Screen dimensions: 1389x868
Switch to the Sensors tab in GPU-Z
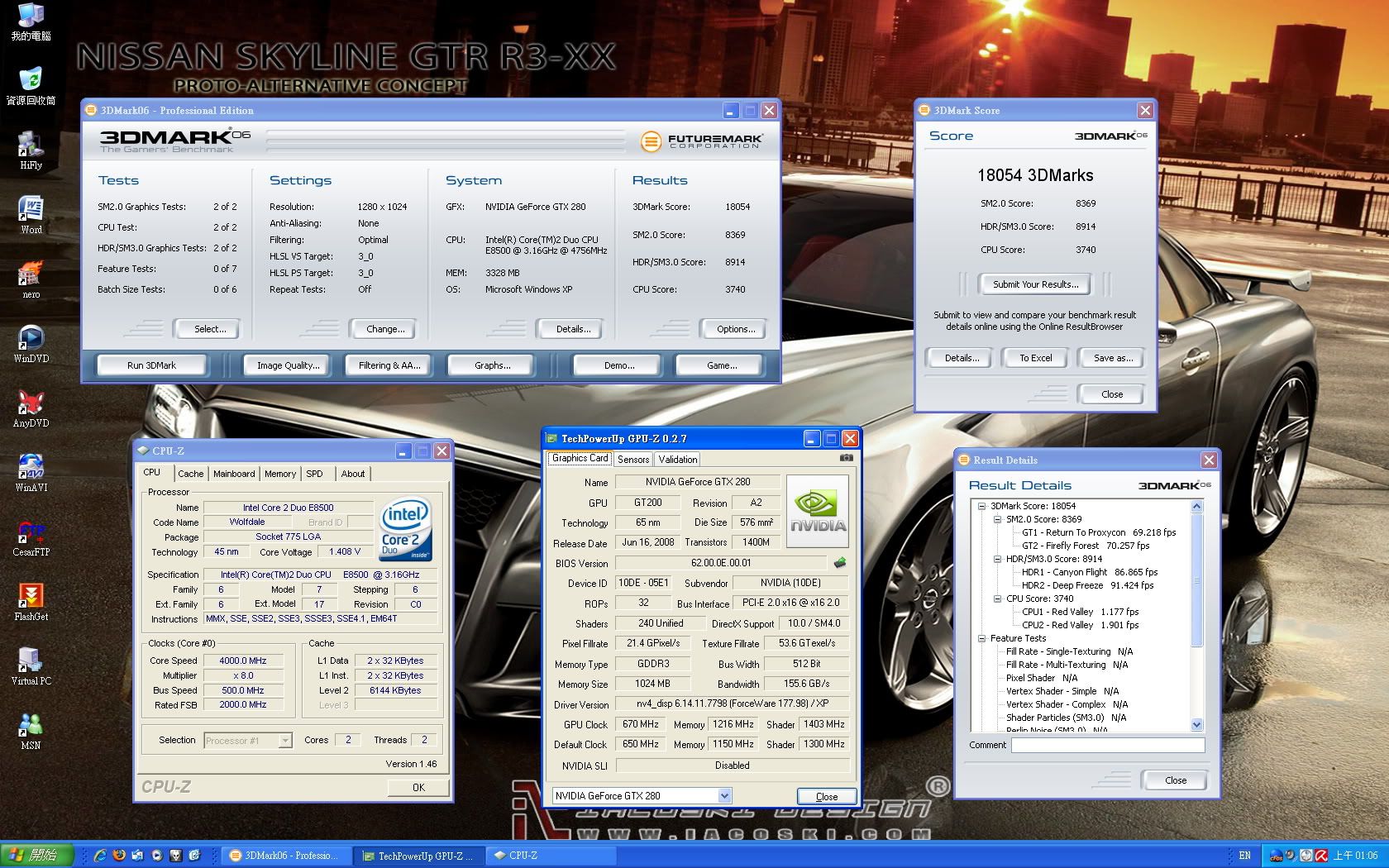pyautogui.click(x=633, y=460)
